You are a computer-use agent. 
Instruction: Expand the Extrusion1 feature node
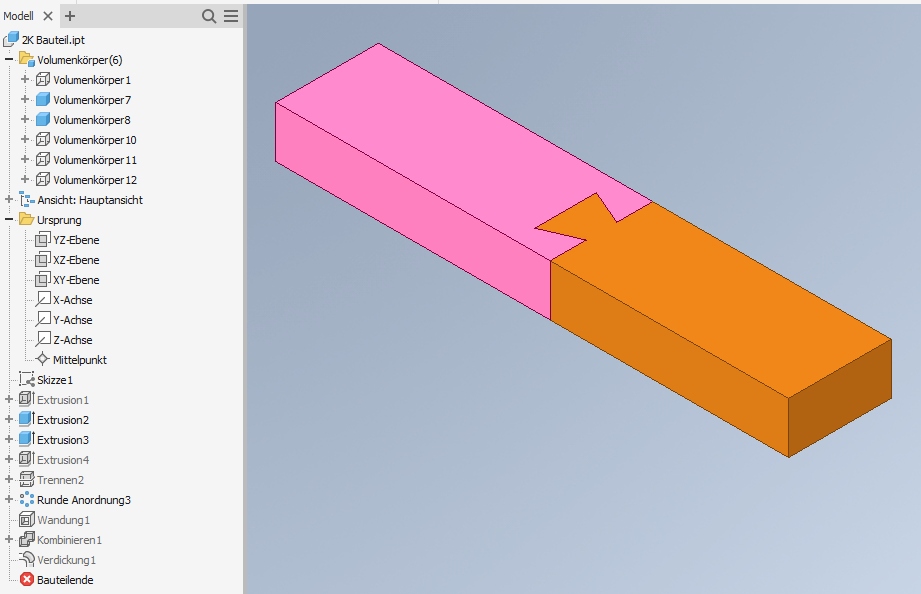coord(8,399)
